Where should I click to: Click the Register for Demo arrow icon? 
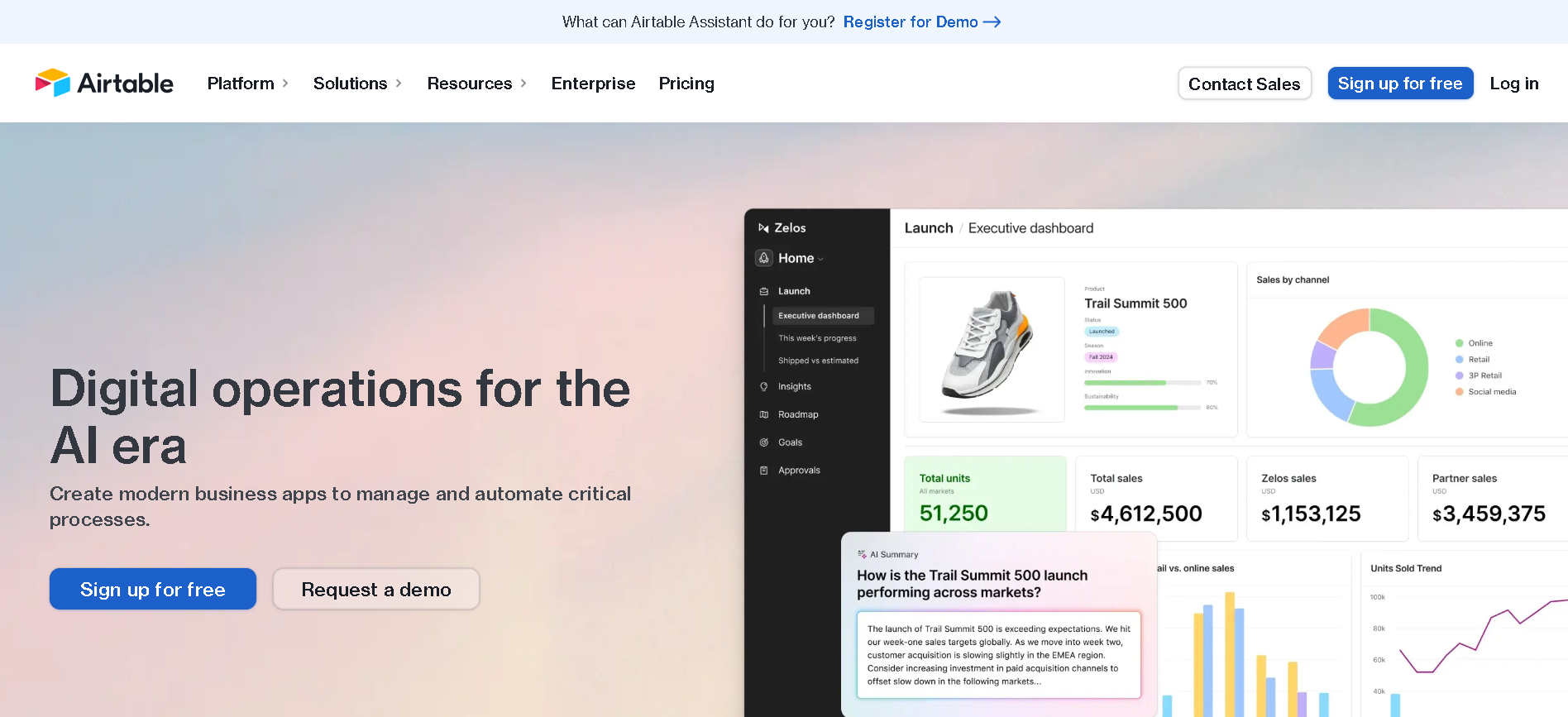pos(992,22)
